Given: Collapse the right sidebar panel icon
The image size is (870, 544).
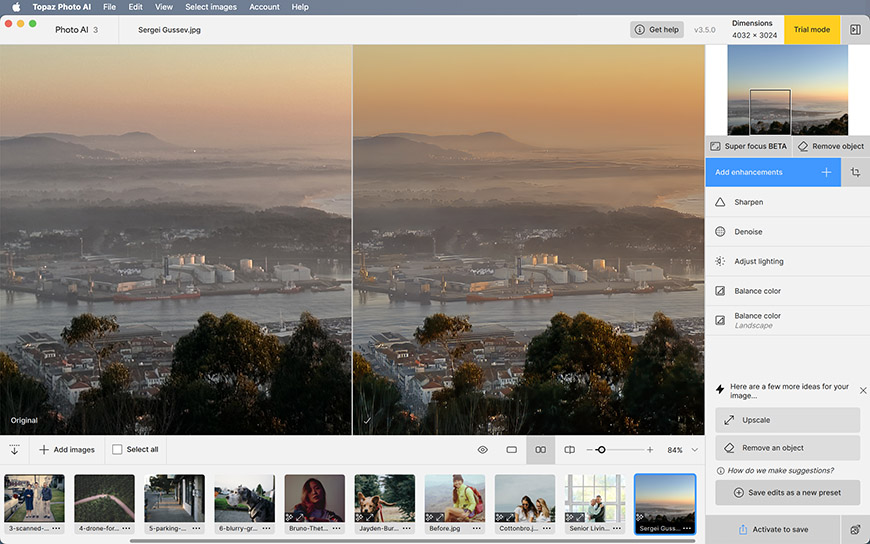Looking at the screenshot, I should 855,30.
